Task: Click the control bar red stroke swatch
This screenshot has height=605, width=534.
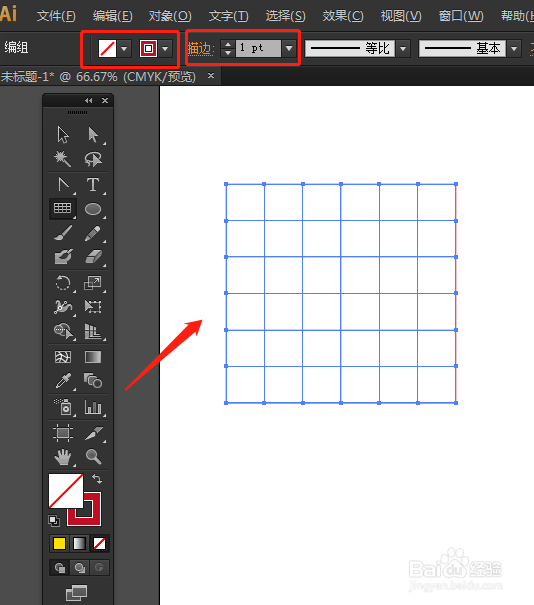Action: [x=149, y=49]
